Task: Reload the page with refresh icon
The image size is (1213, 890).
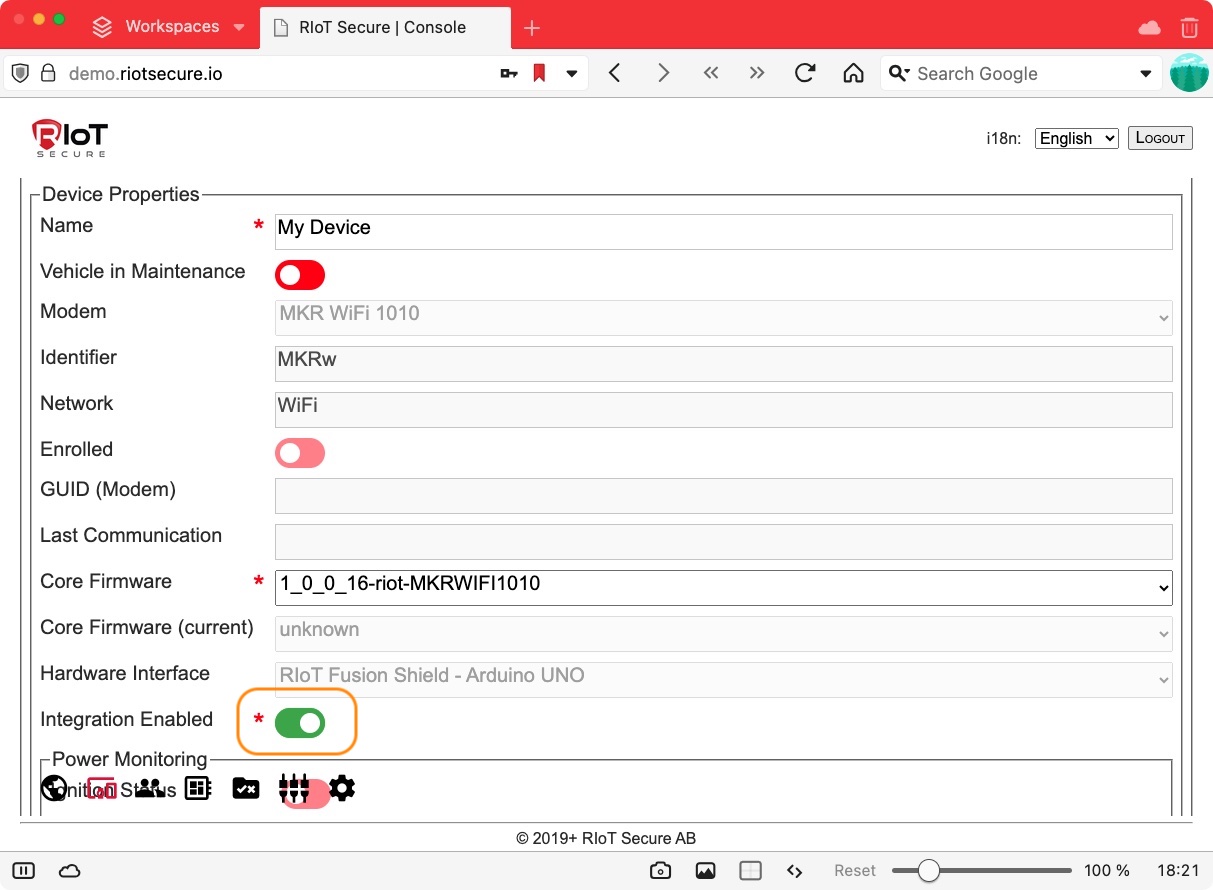Action: (x=805, y=73)
